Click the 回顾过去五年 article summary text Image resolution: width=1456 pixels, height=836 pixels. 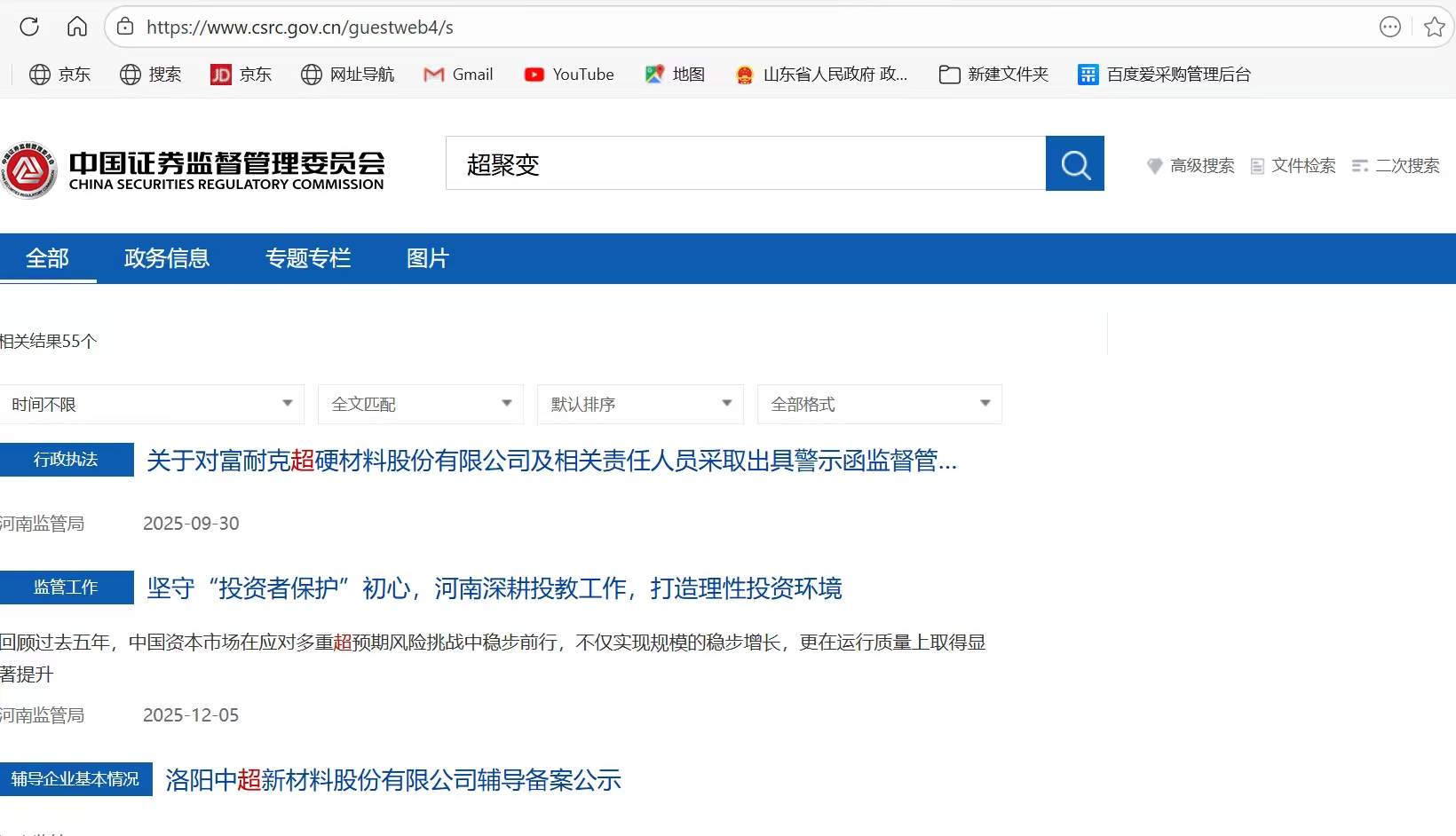[x=493, y=658]
